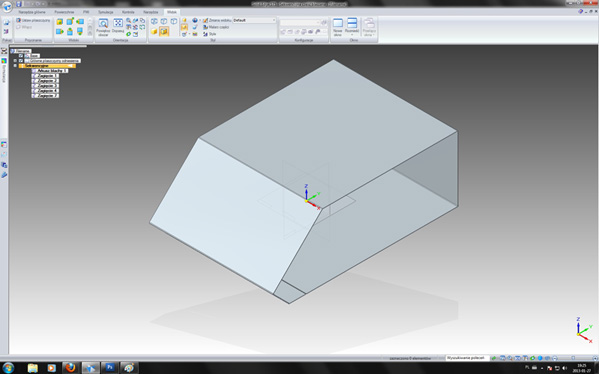Adjust the zoom slider in status bar
The width and height of the screenshot is (599, 374).
(573, 358)
